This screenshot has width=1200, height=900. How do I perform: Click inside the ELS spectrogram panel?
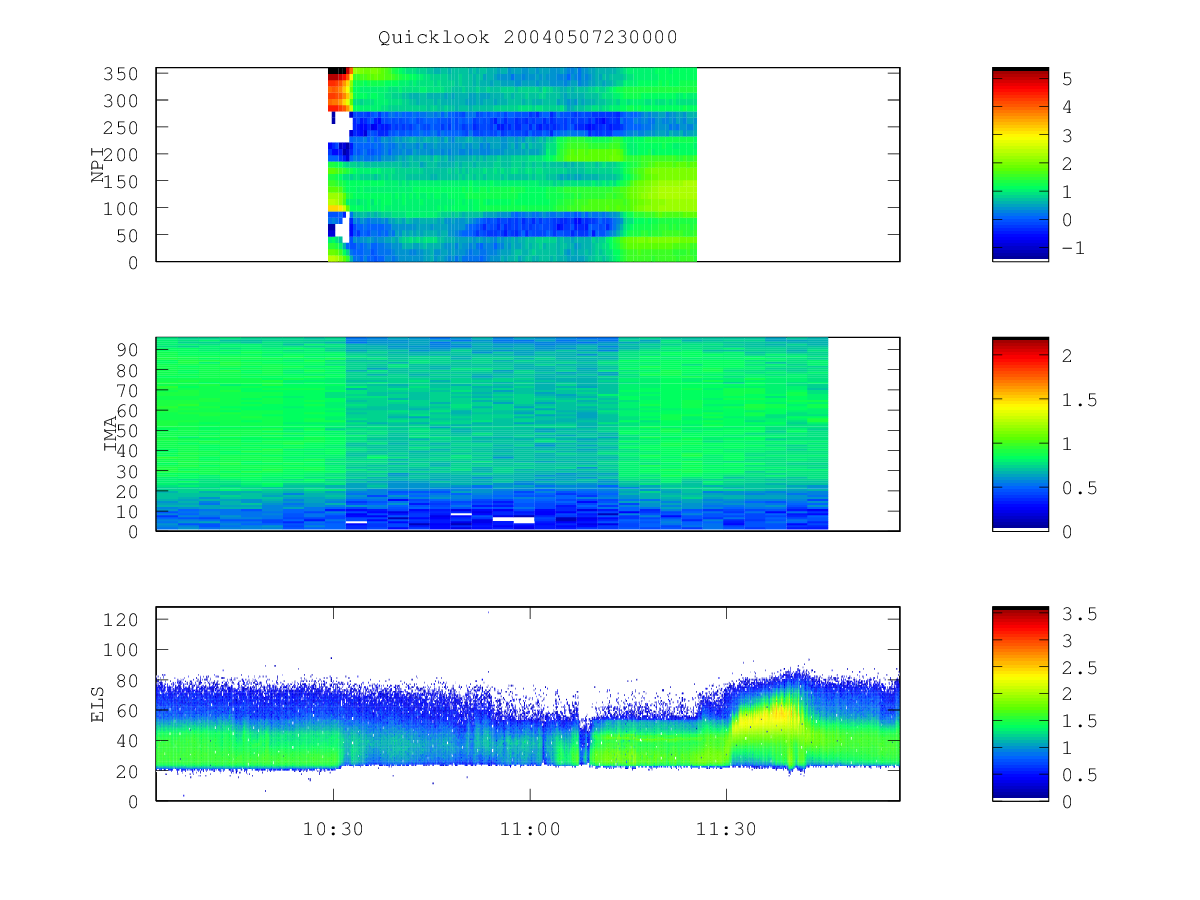(x=528, y=703)
